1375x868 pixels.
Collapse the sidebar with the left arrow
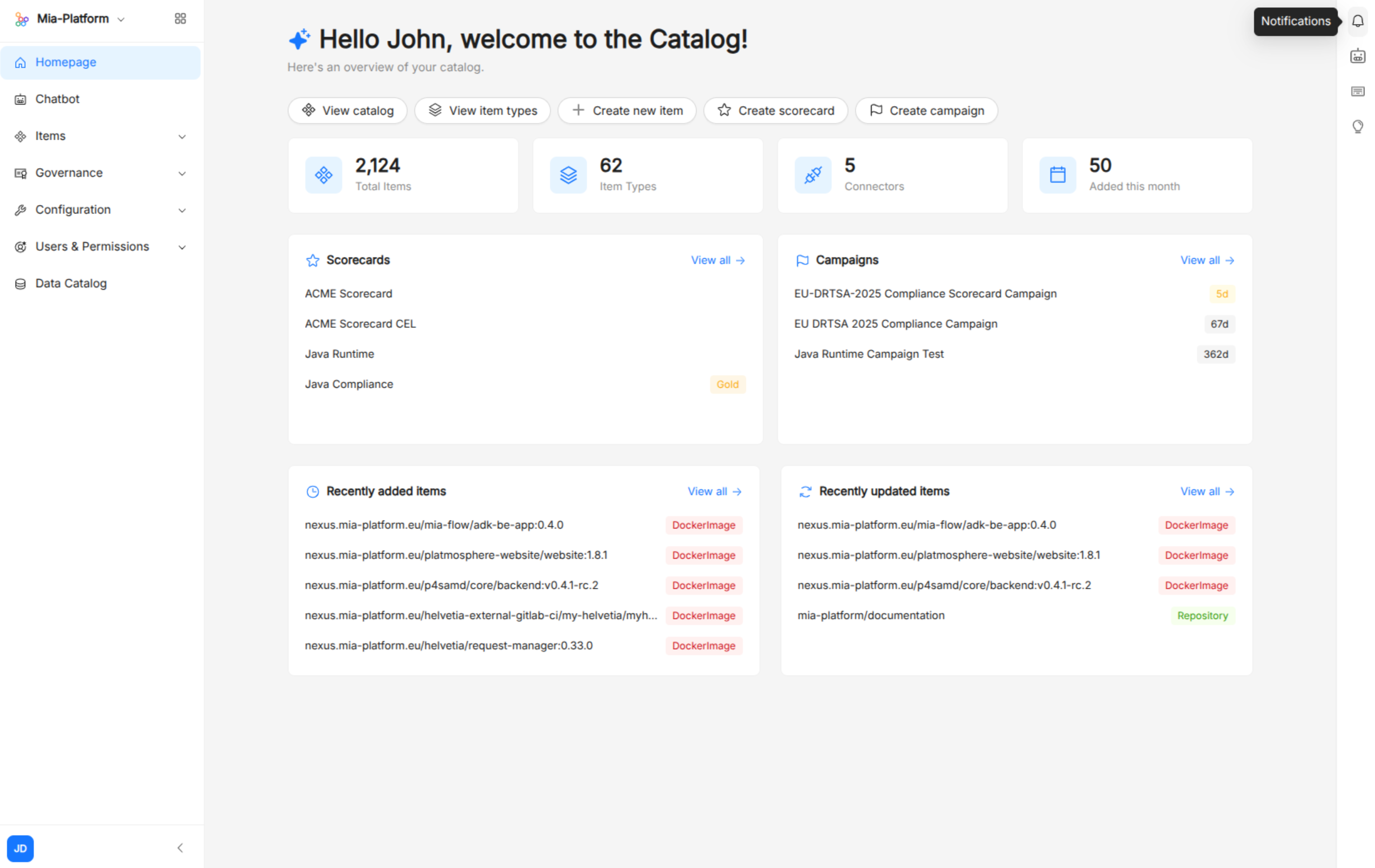coord(180,847)
